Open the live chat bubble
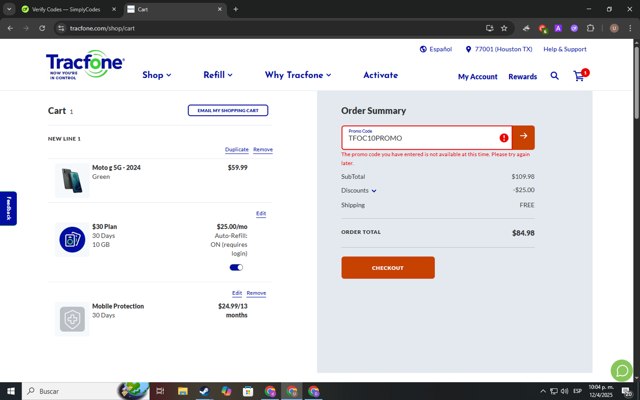 point(621,370)
